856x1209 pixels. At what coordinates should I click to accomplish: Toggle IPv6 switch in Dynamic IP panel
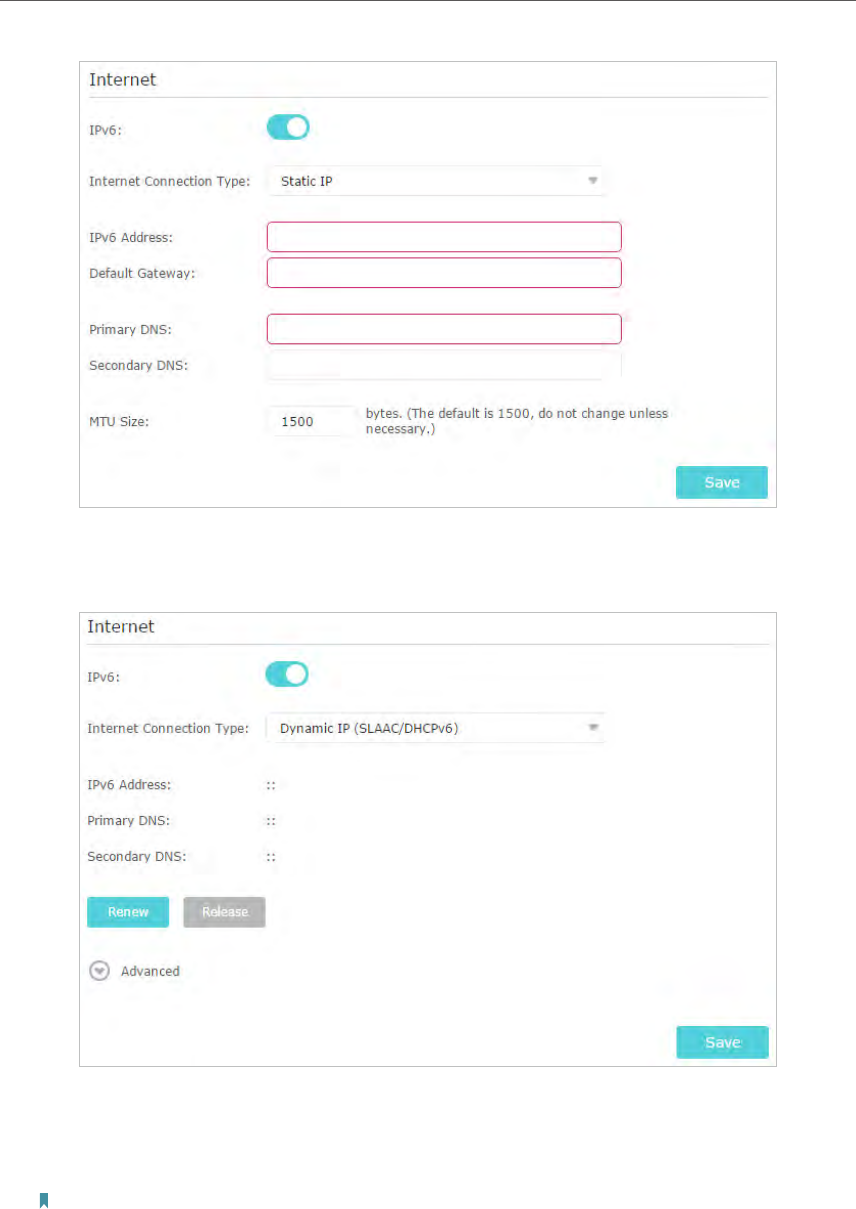tap(287, 674)
